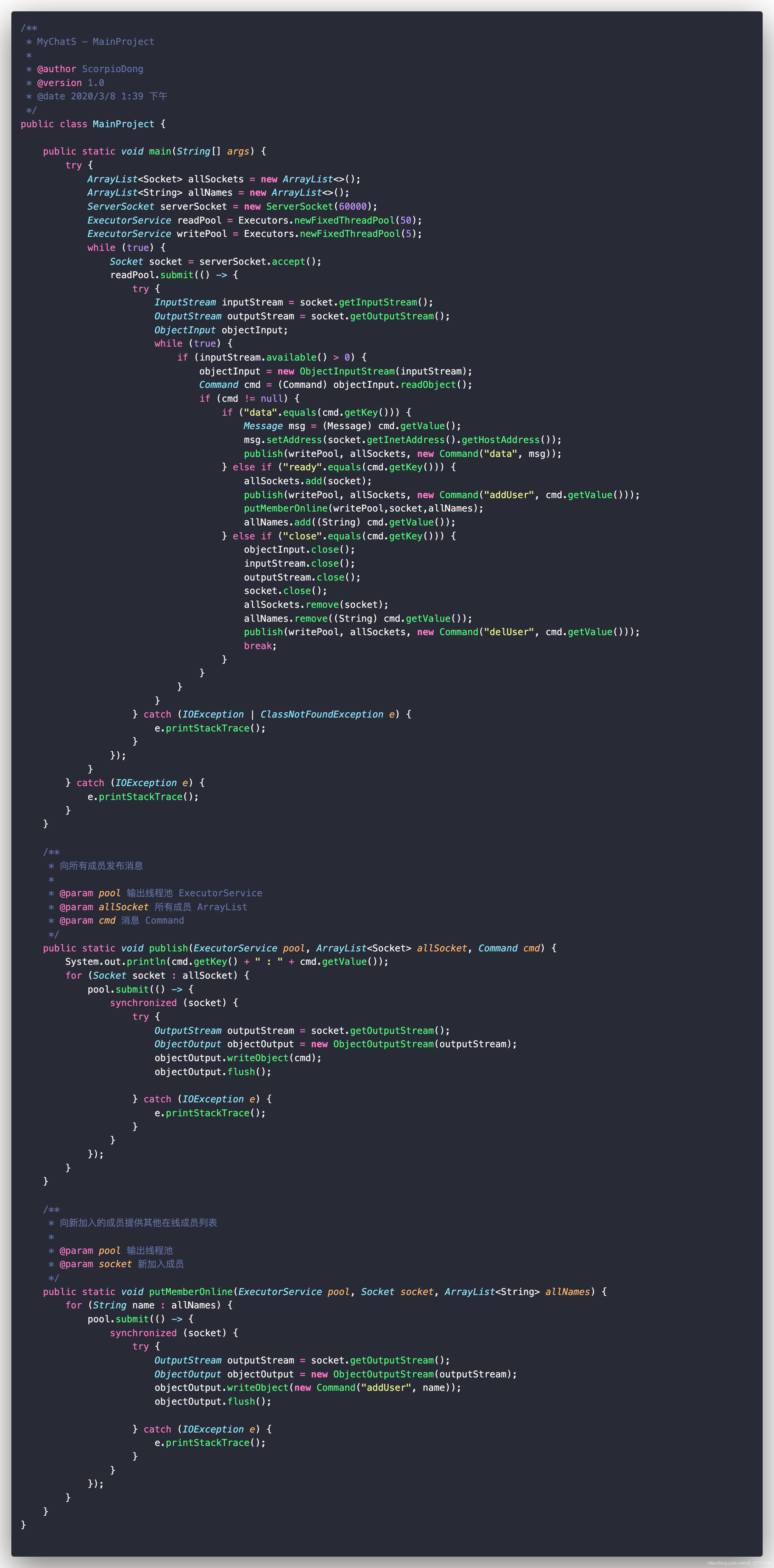Click the 'public static void publish(' signature
This screenshot has height=1568, width=774.
[300, 948]
